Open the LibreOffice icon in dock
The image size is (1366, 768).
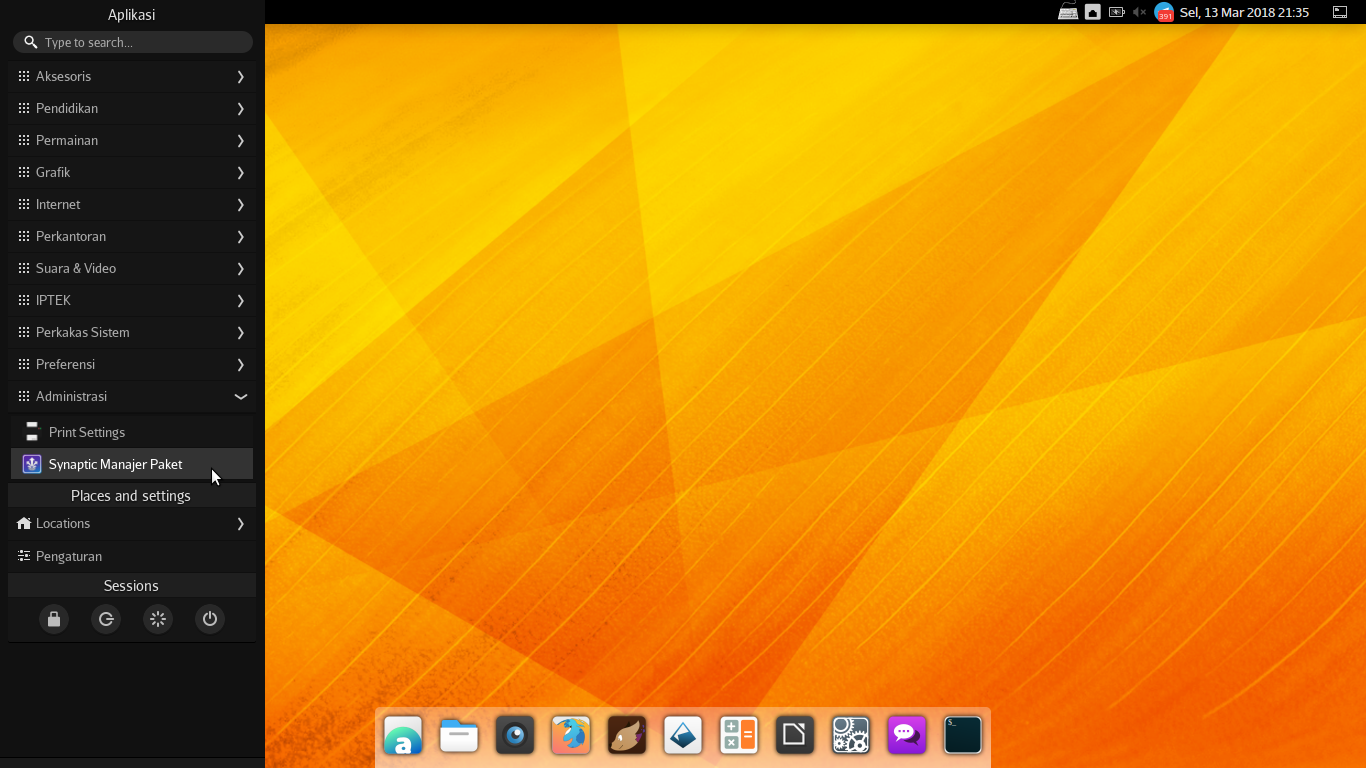point(795,736)
